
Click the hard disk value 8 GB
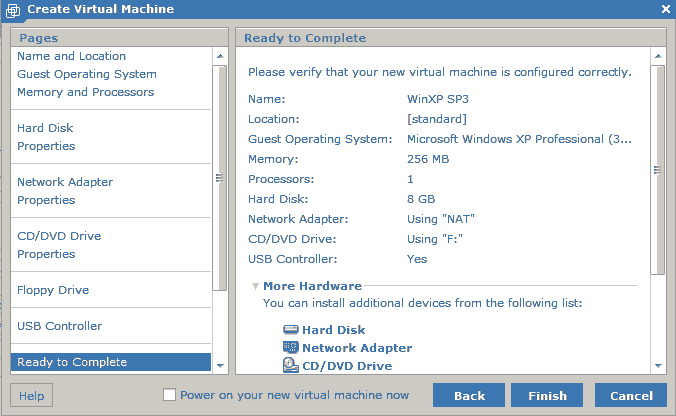[421, 199]
